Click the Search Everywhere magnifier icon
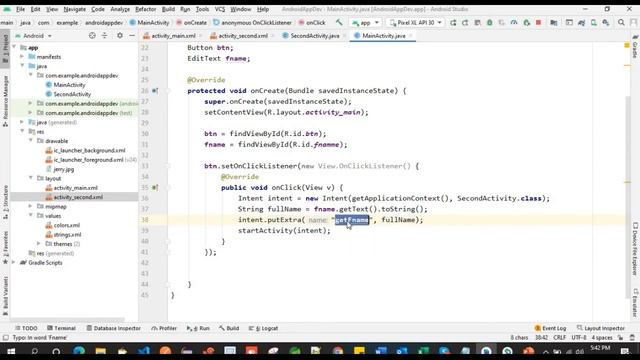 (621, 23)
